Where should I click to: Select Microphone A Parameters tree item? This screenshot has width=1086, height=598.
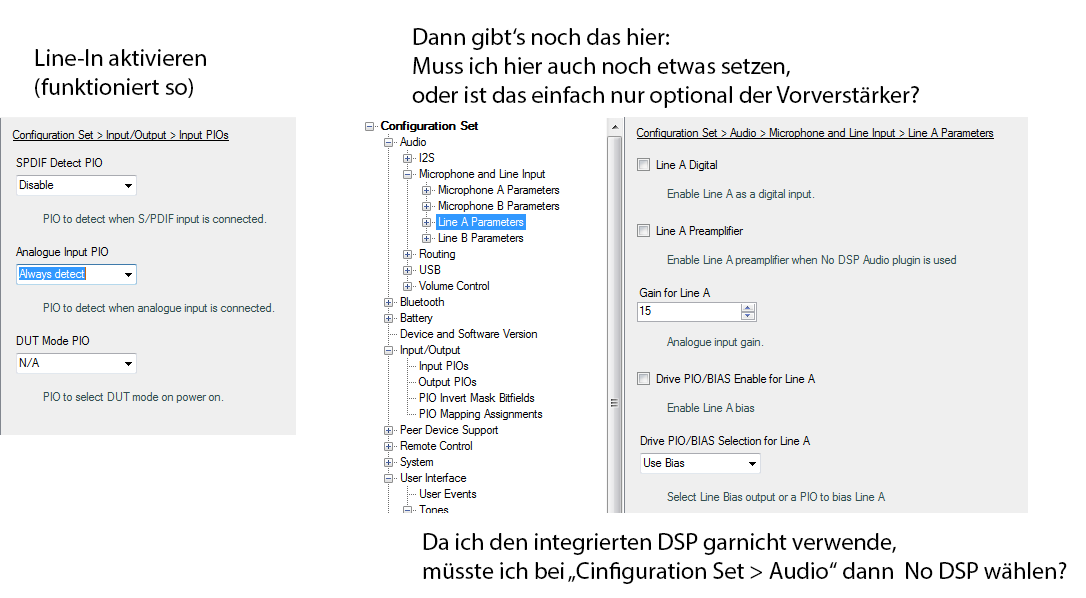click(498, 190)
